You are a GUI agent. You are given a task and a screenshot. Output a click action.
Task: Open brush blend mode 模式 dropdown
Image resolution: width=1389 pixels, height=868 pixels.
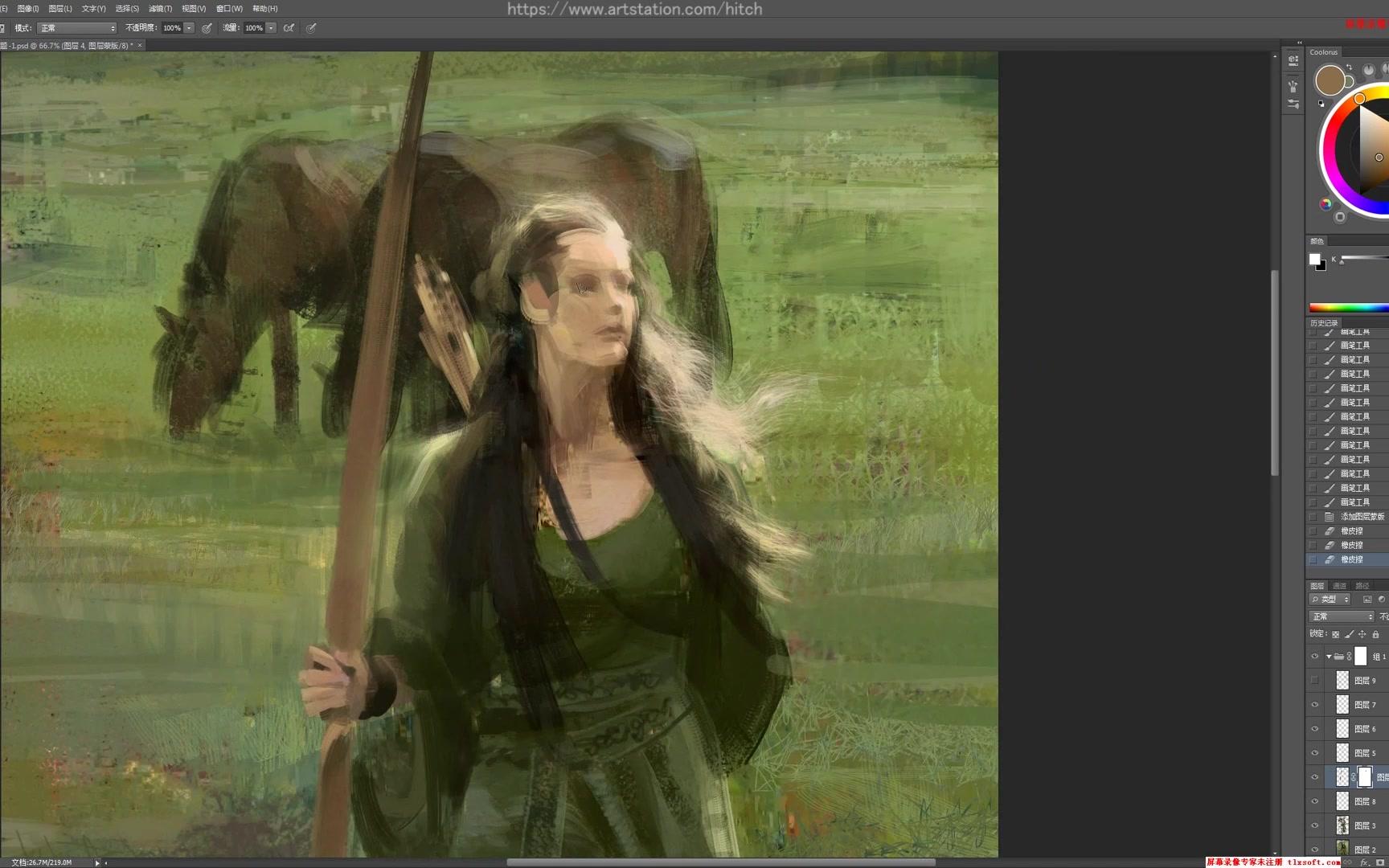tap(77, 28)
